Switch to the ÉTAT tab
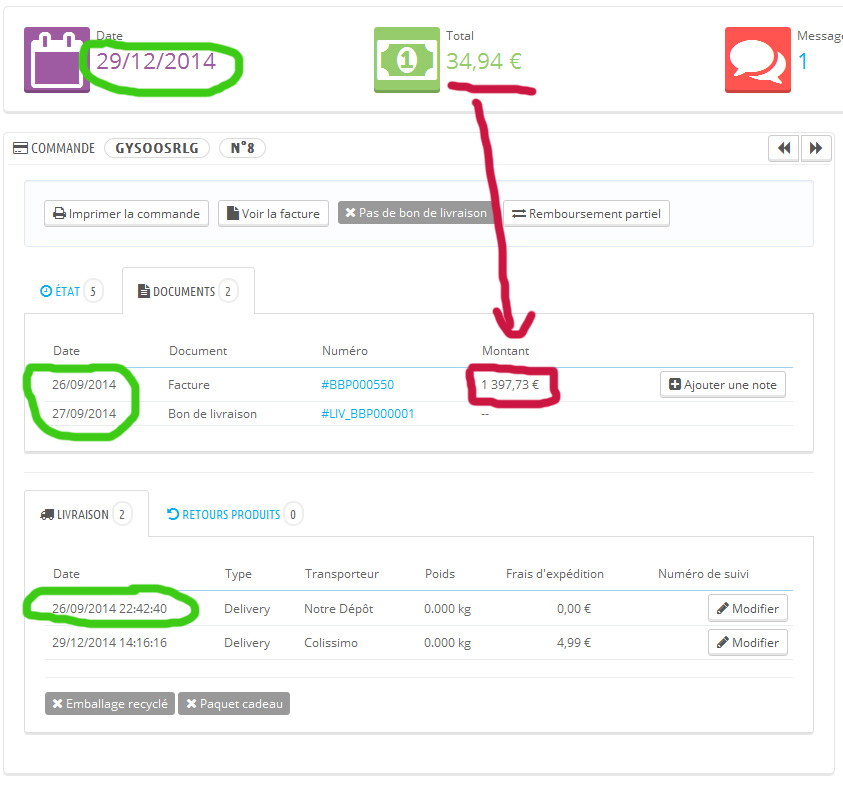The width and height of the screenshot is (843, 785). pos(71,291)
